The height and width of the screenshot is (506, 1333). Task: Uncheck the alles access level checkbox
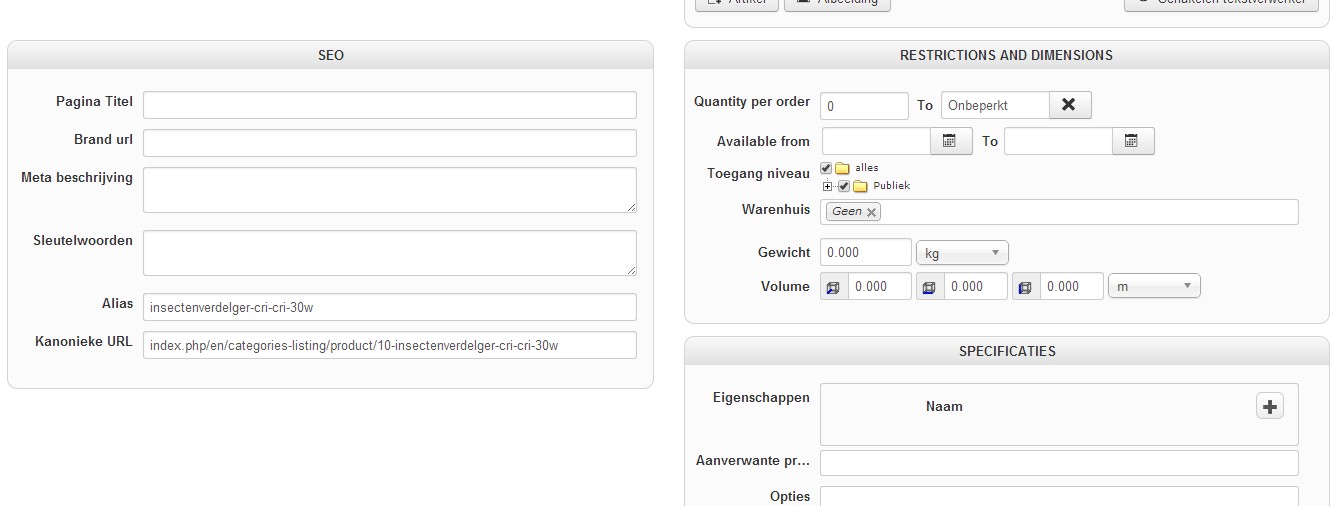click(826, 168)
